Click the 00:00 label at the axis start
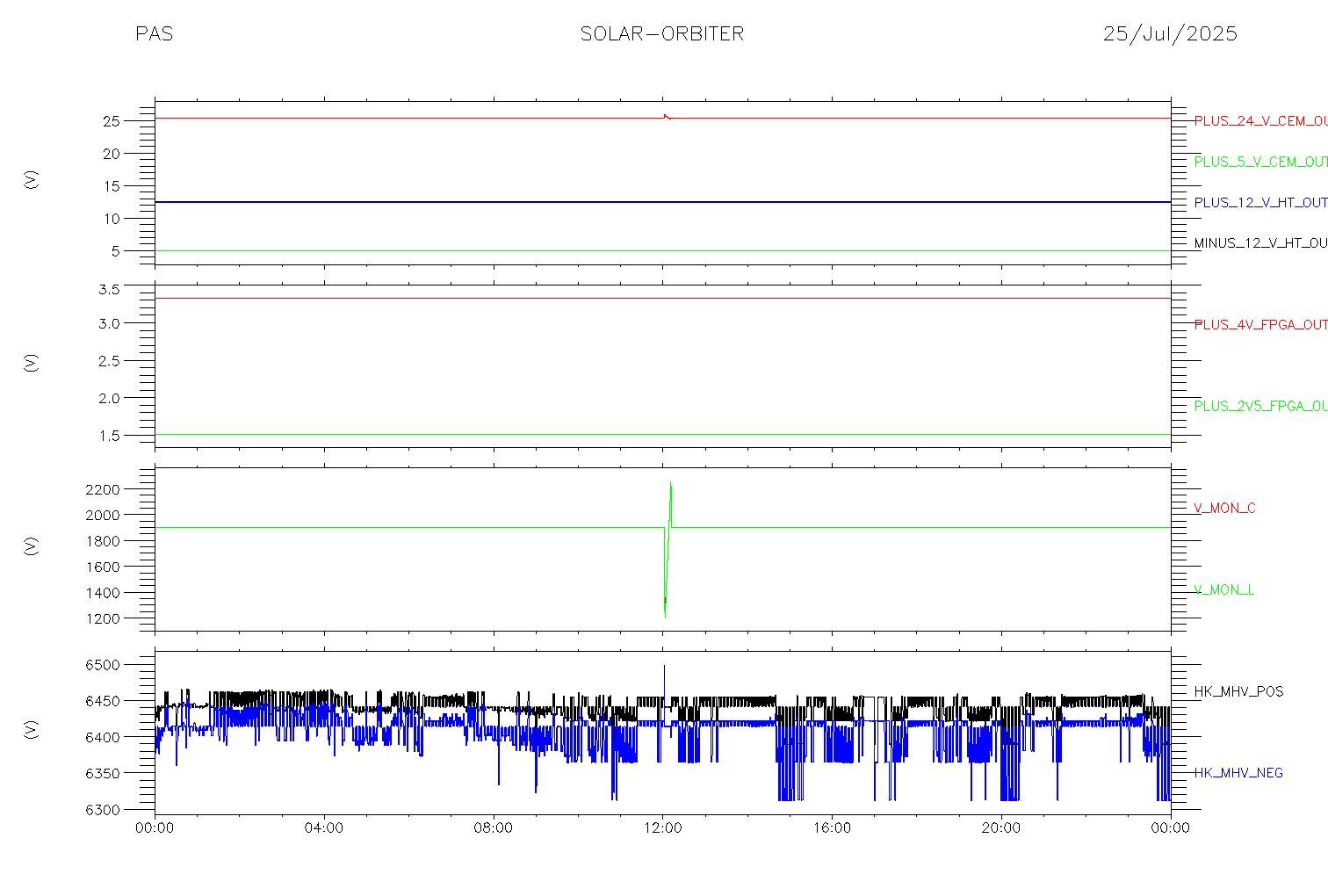Image resolution: width=1328 pixels, height=896 pixels. [x=155, y=827]
